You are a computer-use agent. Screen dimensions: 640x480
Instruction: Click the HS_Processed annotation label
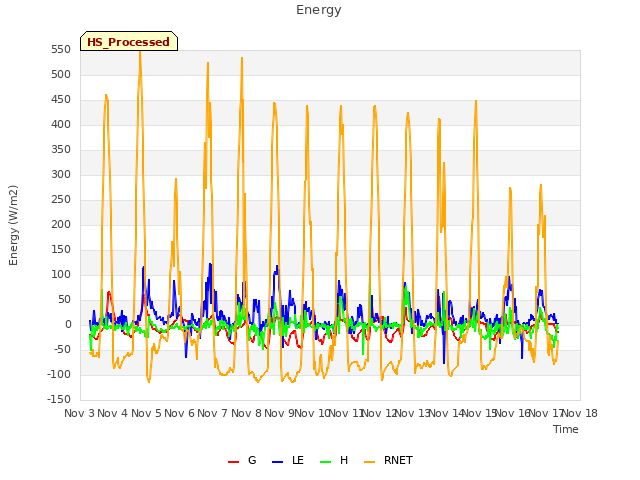click(129, 42)
